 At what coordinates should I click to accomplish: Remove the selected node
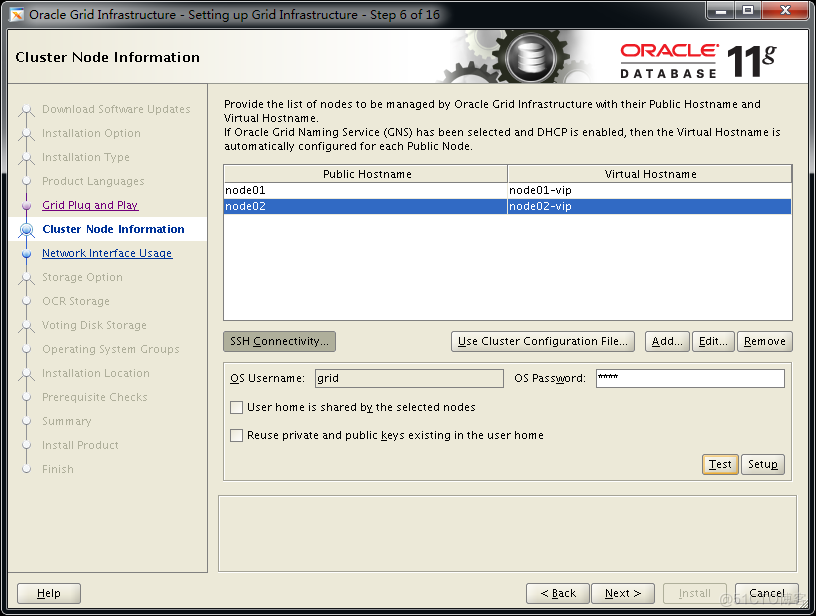pos(764,341)
